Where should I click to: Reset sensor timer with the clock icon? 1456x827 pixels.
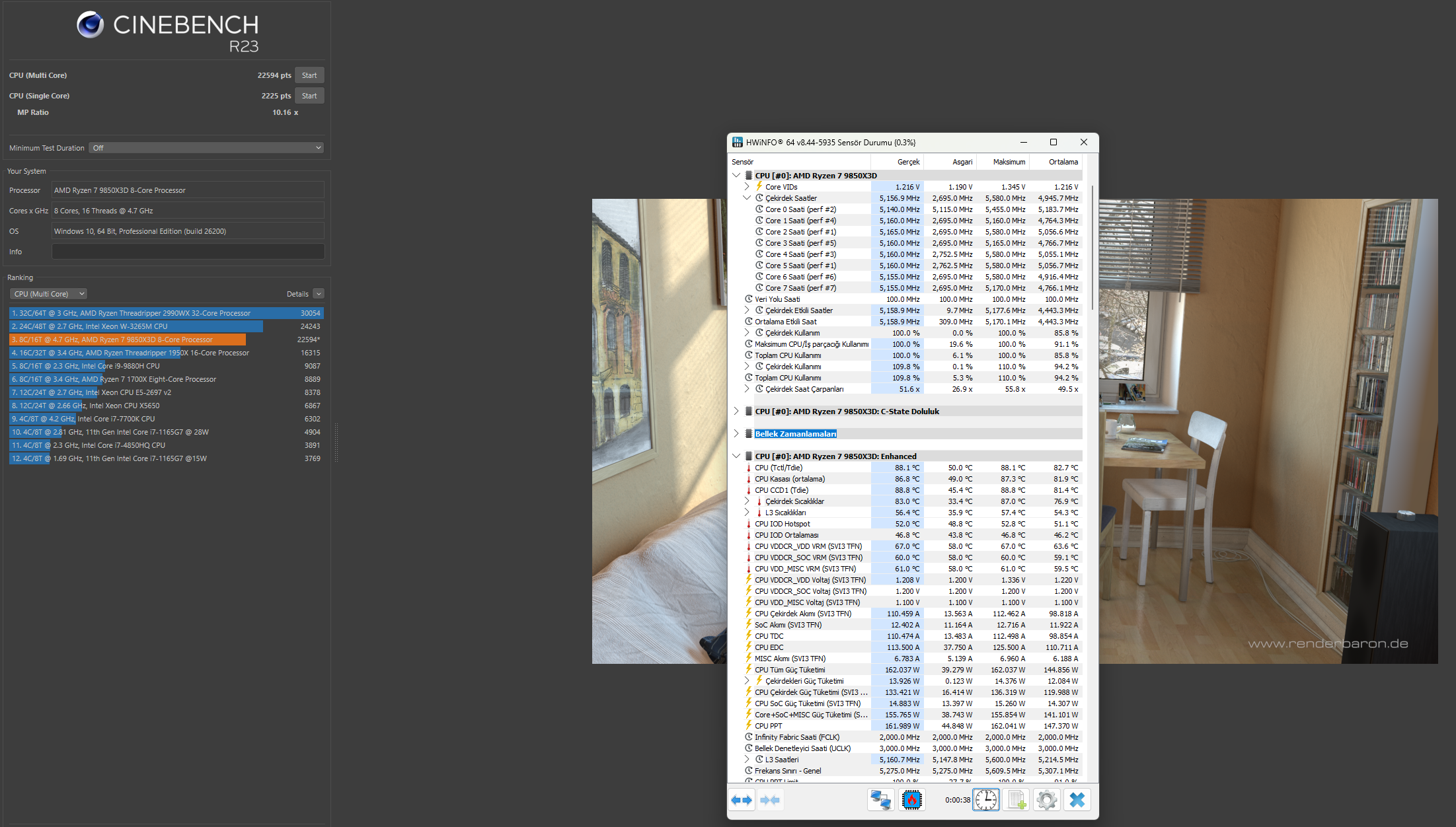(985, 800)
